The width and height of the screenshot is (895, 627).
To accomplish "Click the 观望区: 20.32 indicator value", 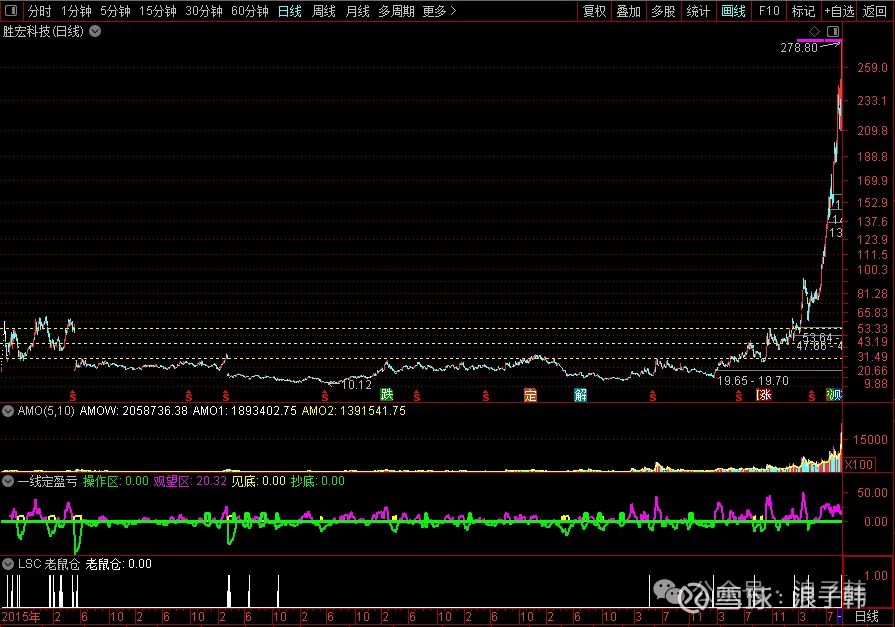I will tap(190, 481).
